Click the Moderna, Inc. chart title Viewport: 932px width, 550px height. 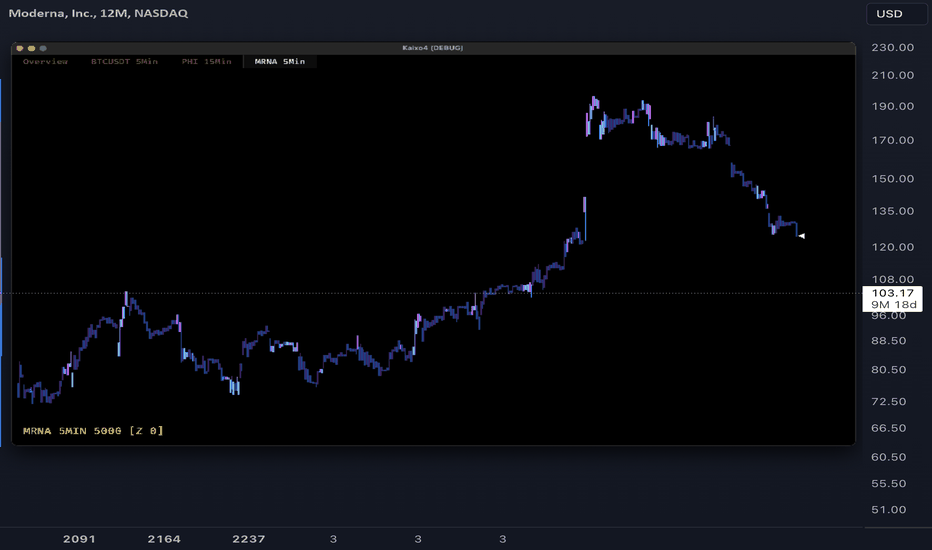pos(98,13)
